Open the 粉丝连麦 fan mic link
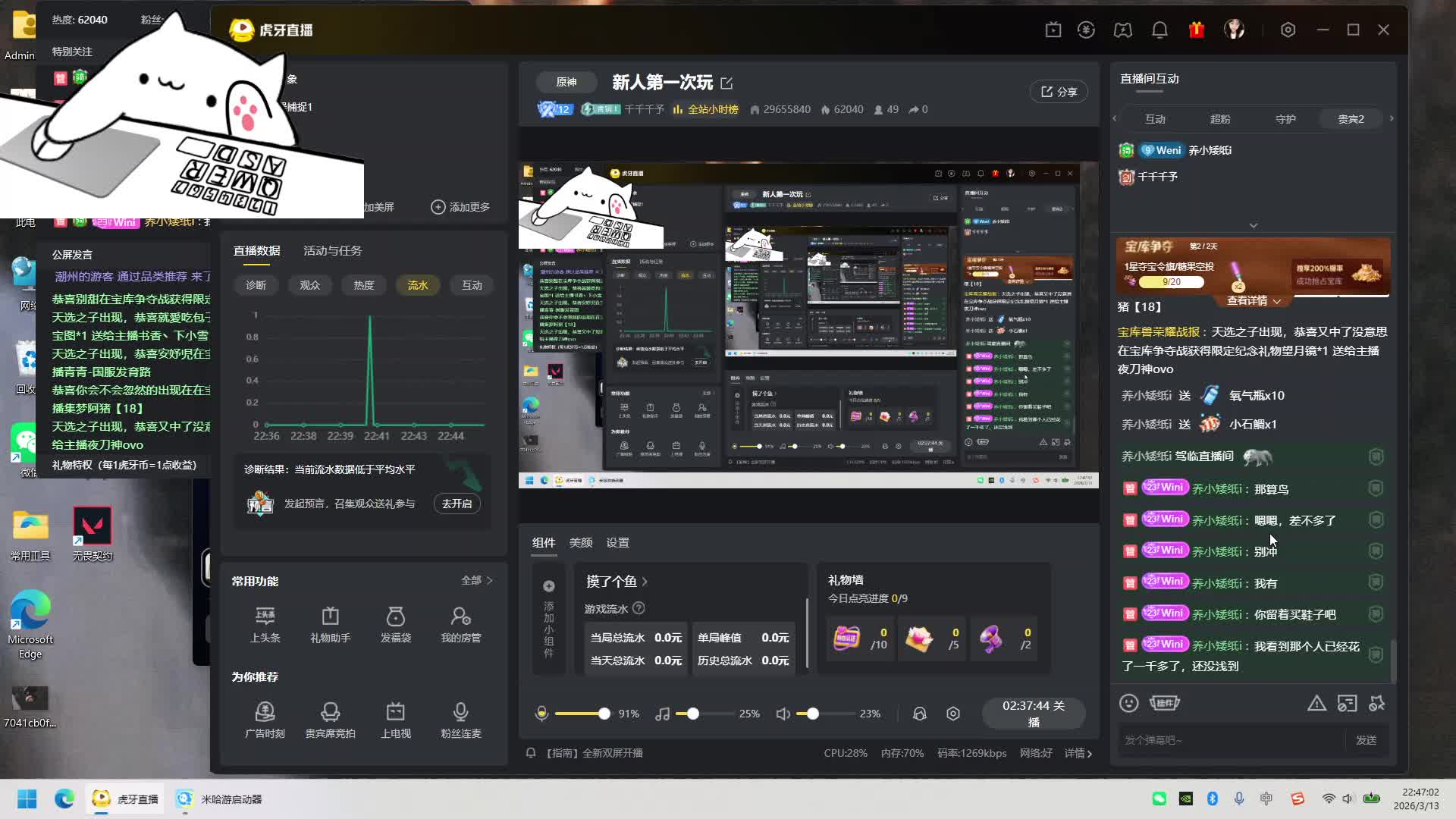Screen dimensions: 1456x819 click(460, 712)
